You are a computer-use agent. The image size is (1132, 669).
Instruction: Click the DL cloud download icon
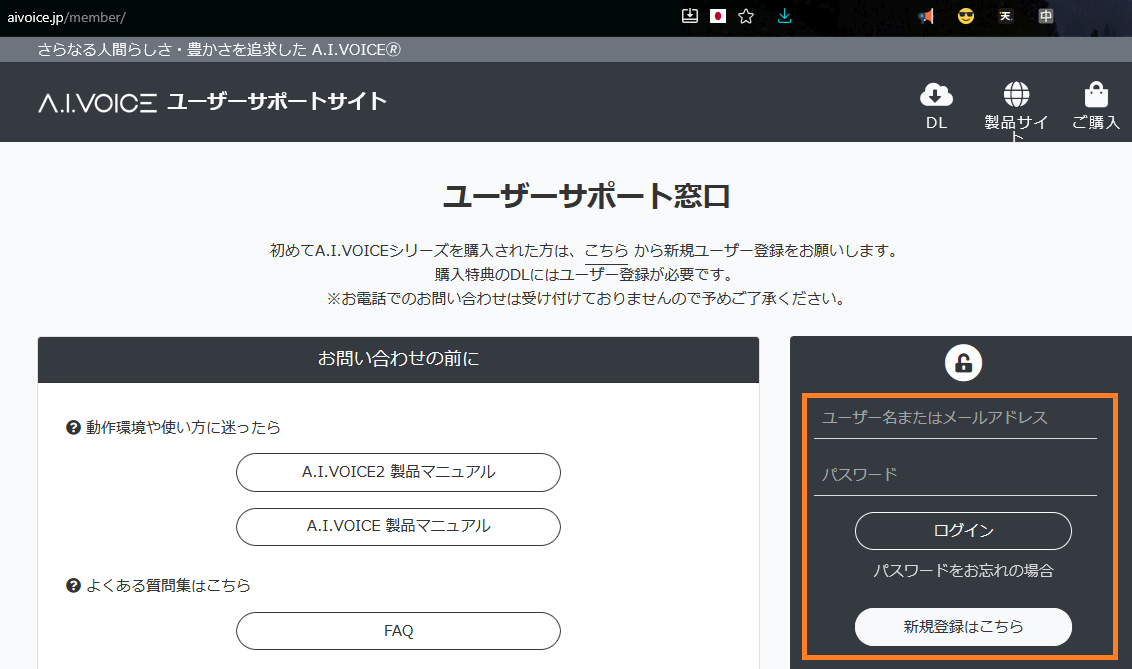point(936,95)
